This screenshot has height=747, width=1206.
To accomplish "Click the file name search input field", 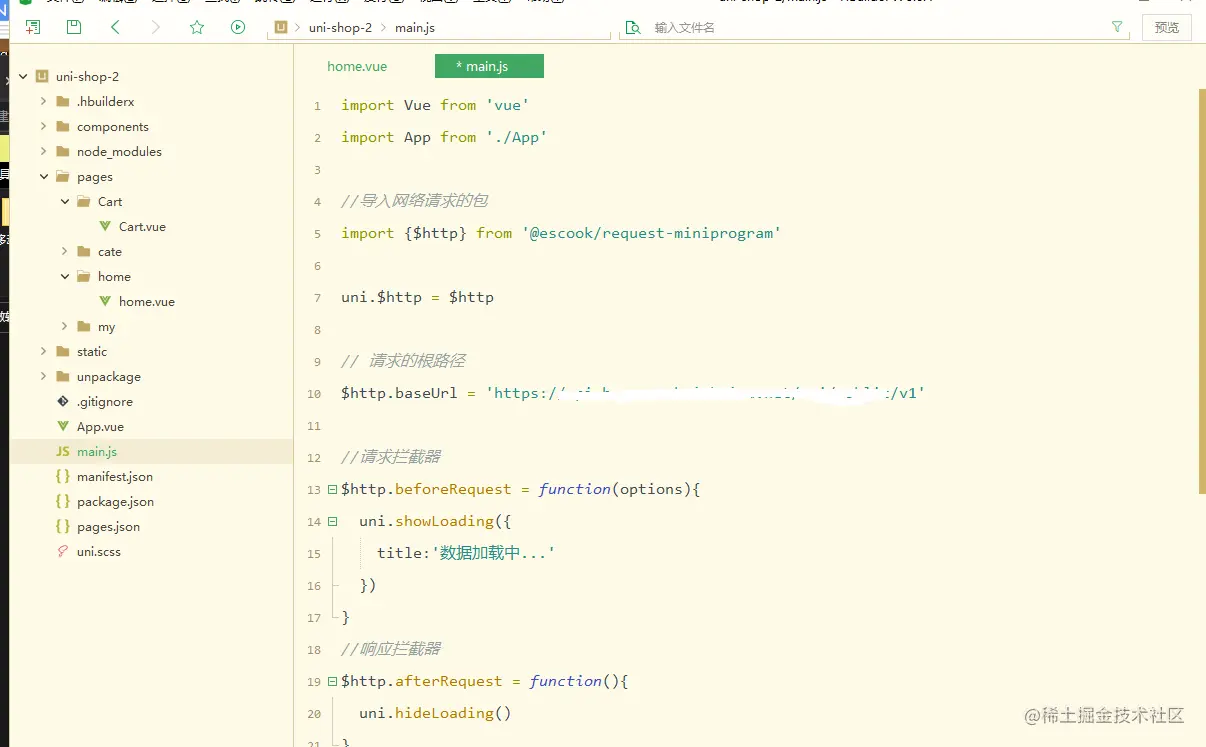I will click(x=877, y=27).
